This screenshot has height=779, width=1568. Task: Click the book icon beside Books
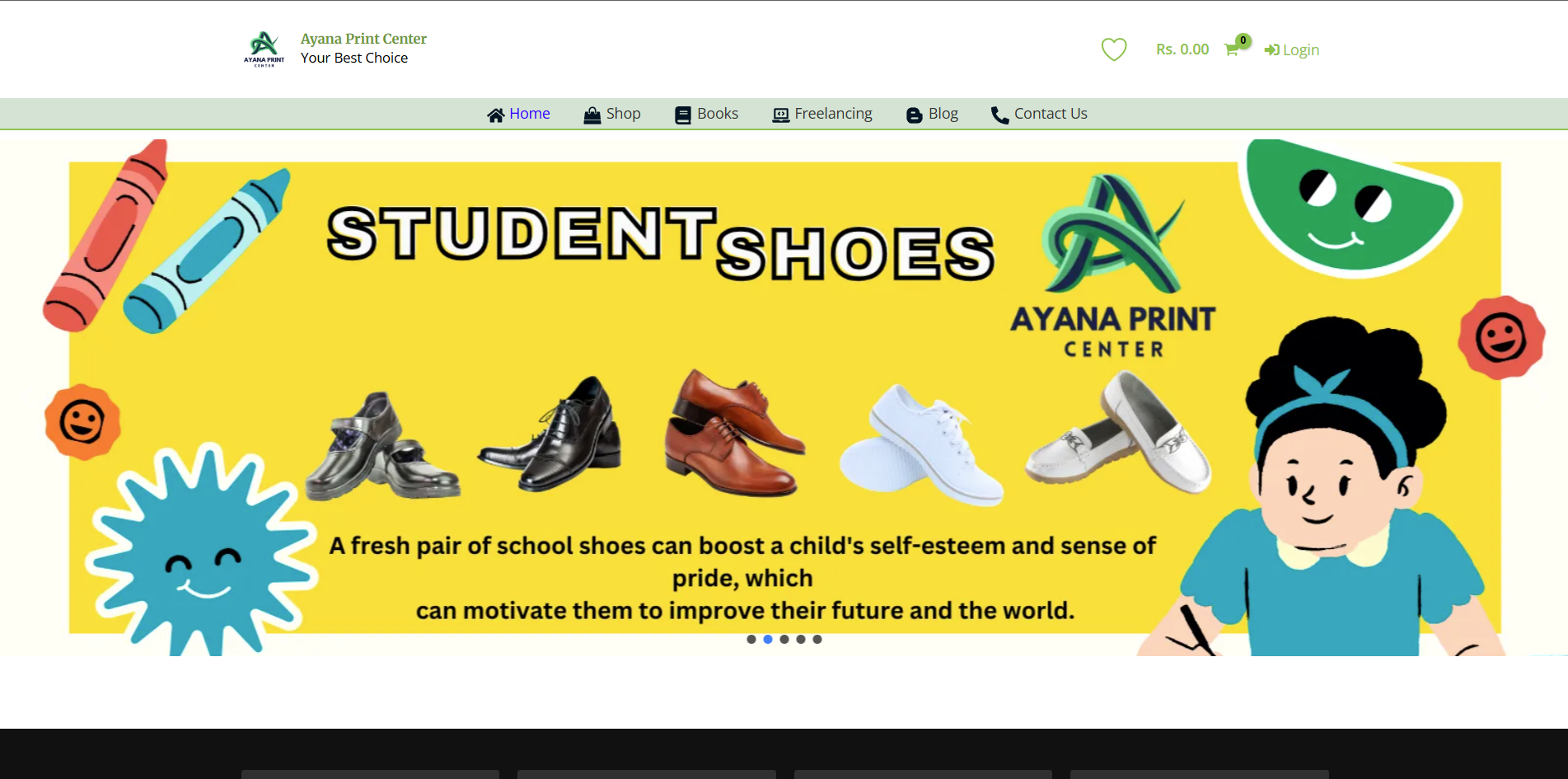[x=682, y=115]
